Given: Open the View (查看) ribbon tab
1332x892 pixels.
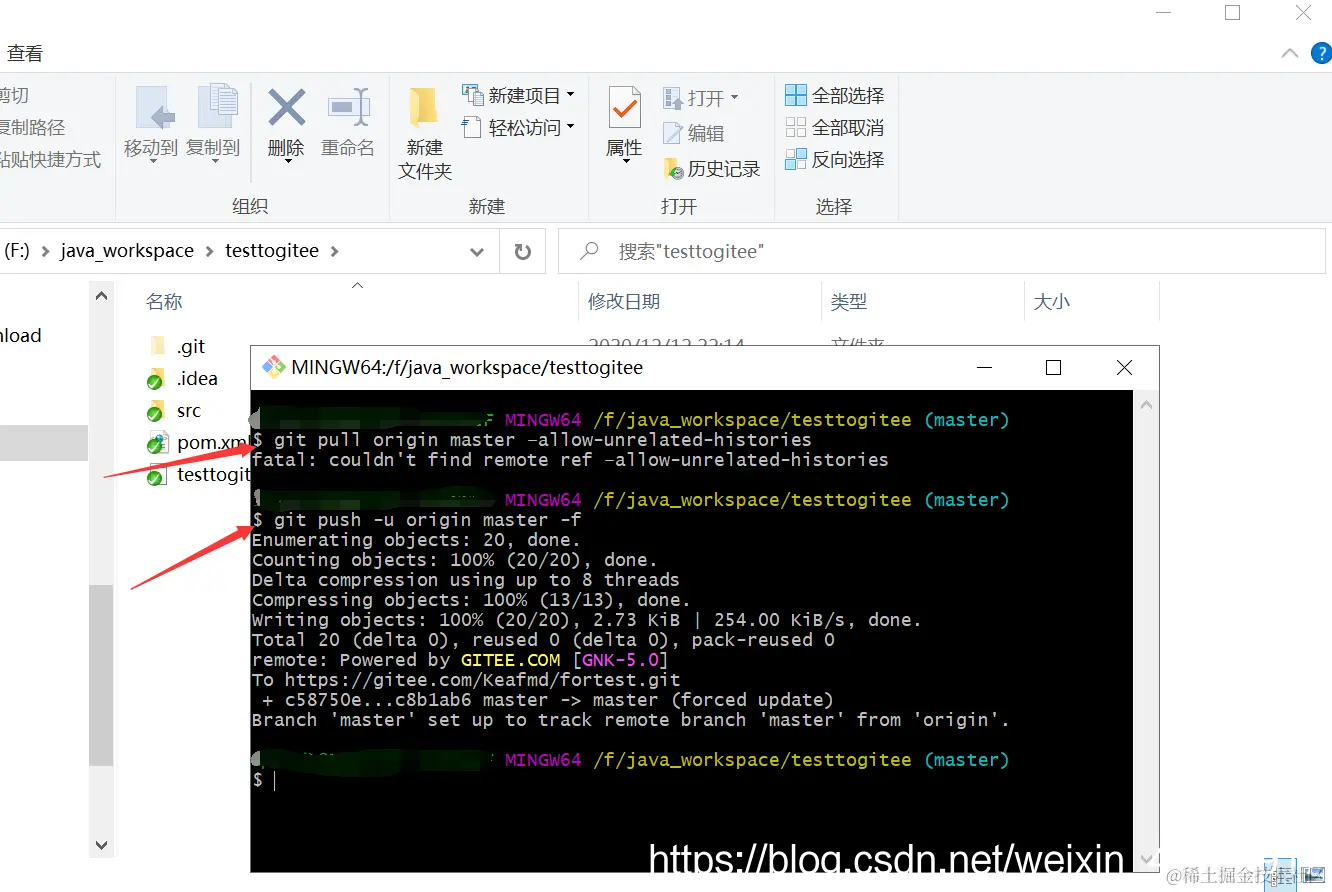Looking at the screenshot, I should (25, 53).
